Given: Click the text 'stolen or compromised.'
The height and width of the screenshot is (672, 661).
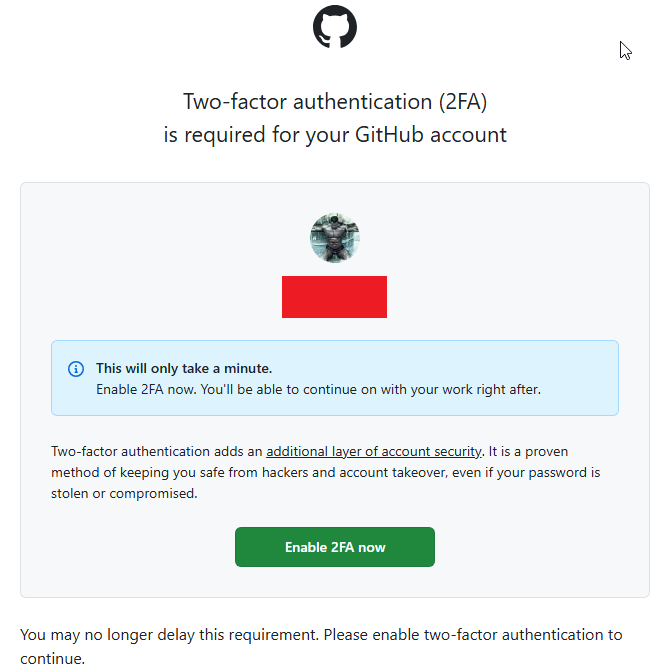Looking at the screenshot, I should (x=124, y=494).
